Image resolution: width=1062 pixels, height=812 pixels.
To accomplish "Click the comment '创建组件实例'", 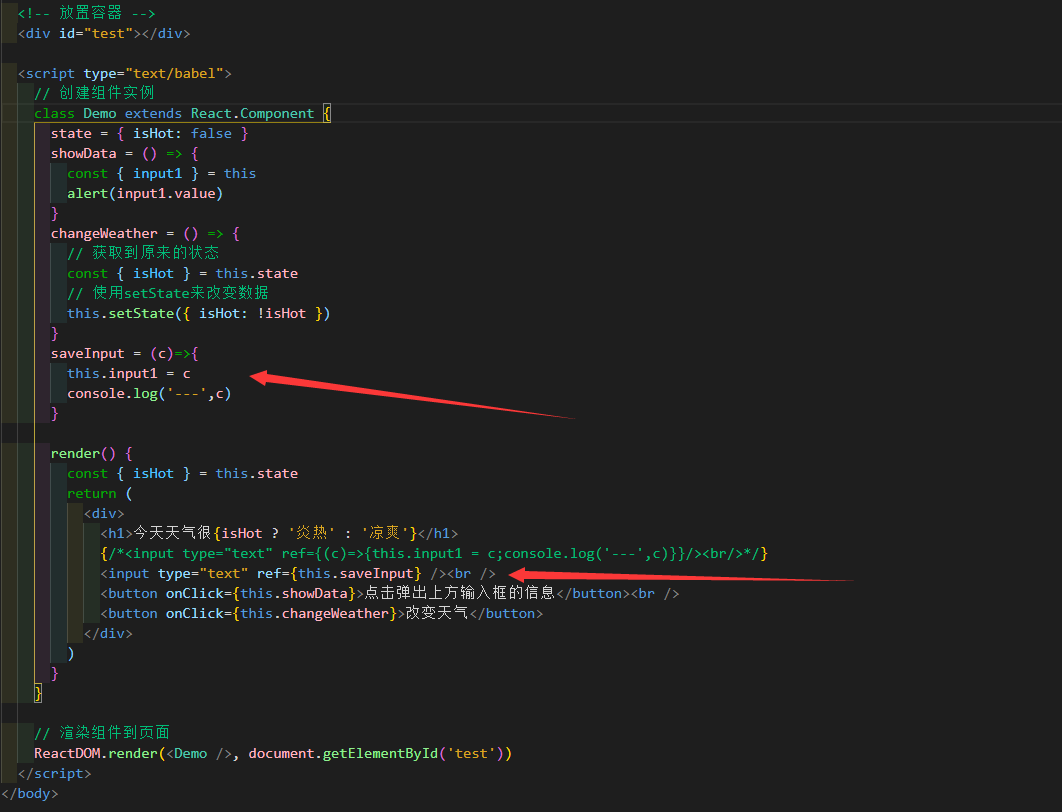I will (x=94, y=93).
